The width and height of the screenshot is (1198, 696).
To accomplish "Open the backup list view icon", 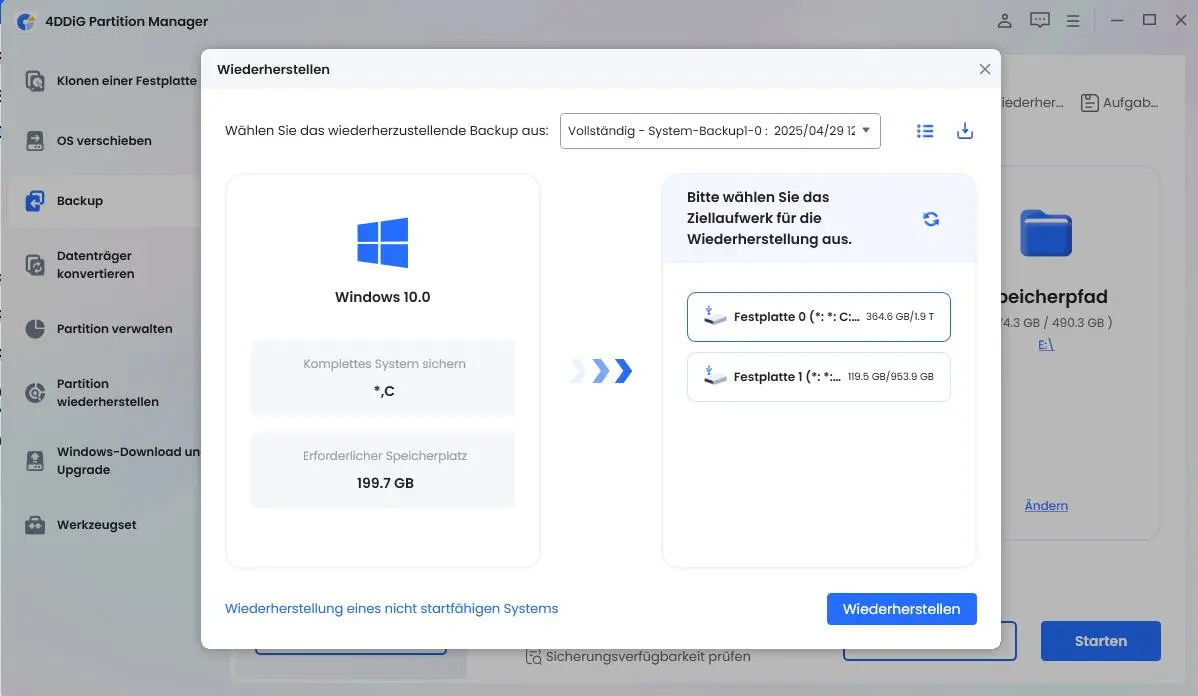I will pyautogui.click(x=924, y=131).
